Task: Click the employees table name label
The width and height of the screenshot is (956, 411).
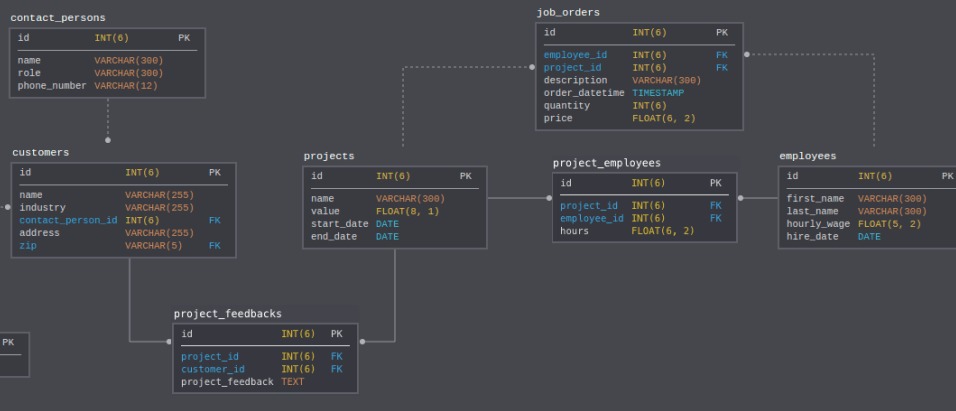Action: (x=807, y=156)
